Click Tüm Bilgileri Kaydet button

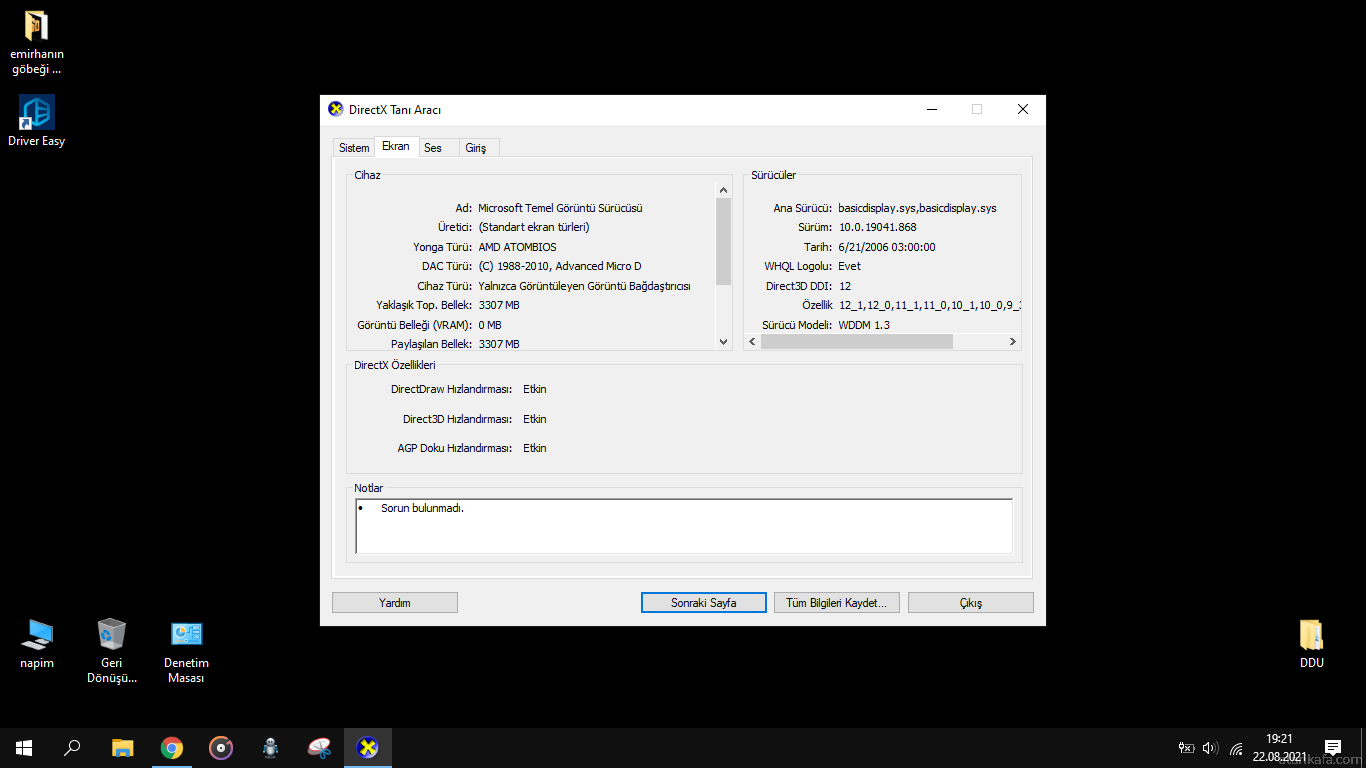pyautogui.click(x=836, y=603)
